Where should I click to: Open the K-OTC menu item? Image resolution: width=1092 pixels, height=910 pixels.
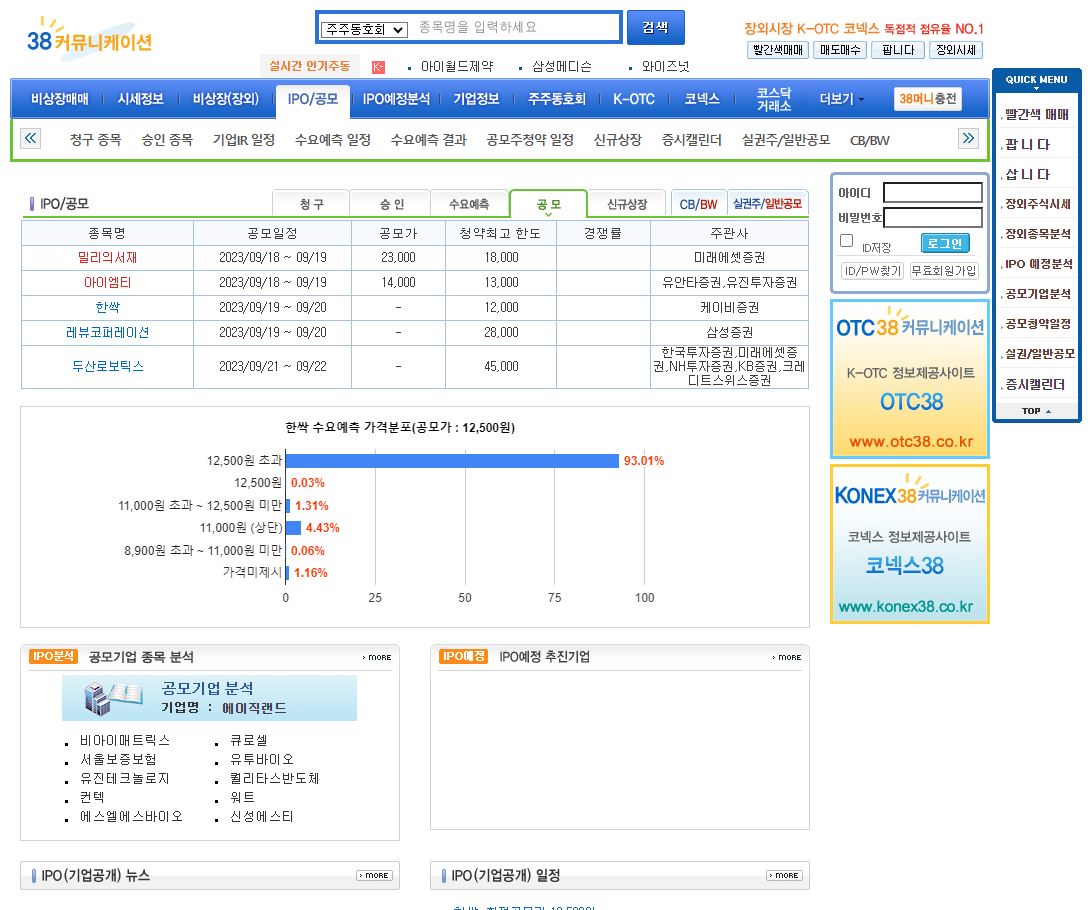point(634,99)
